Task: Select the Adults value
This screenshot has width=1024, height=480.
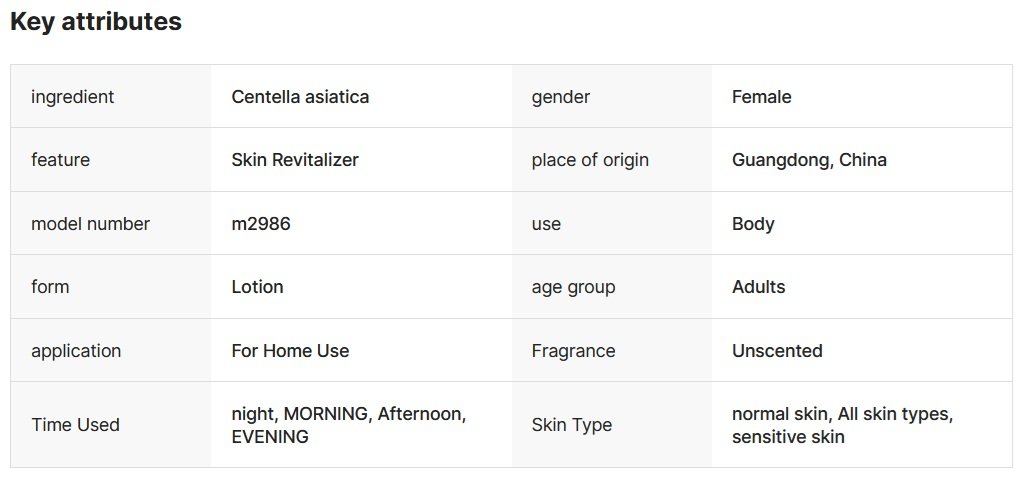Action: pyautogui.click(x=758, y=287)
